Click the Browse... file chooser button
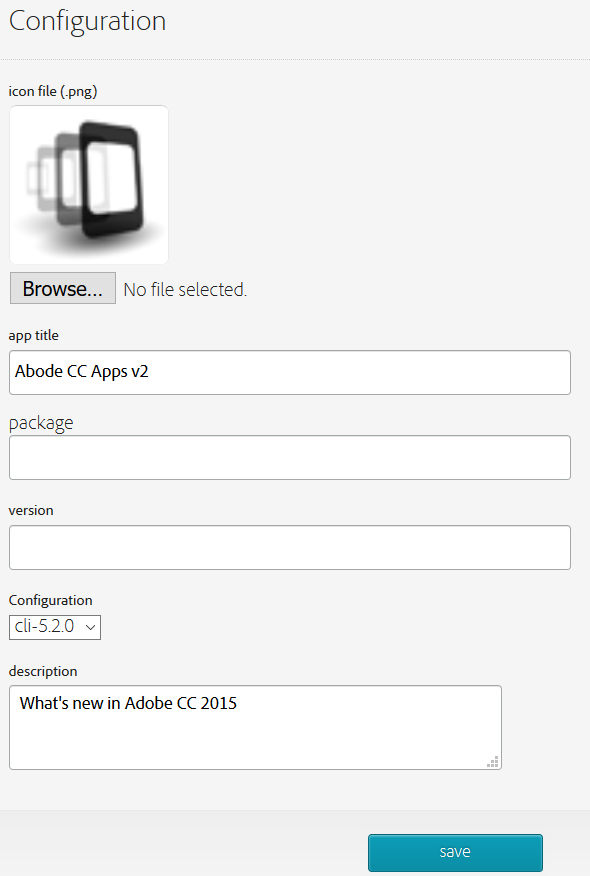The width and height of the screenshot is (590, 876). click(63, 288)
